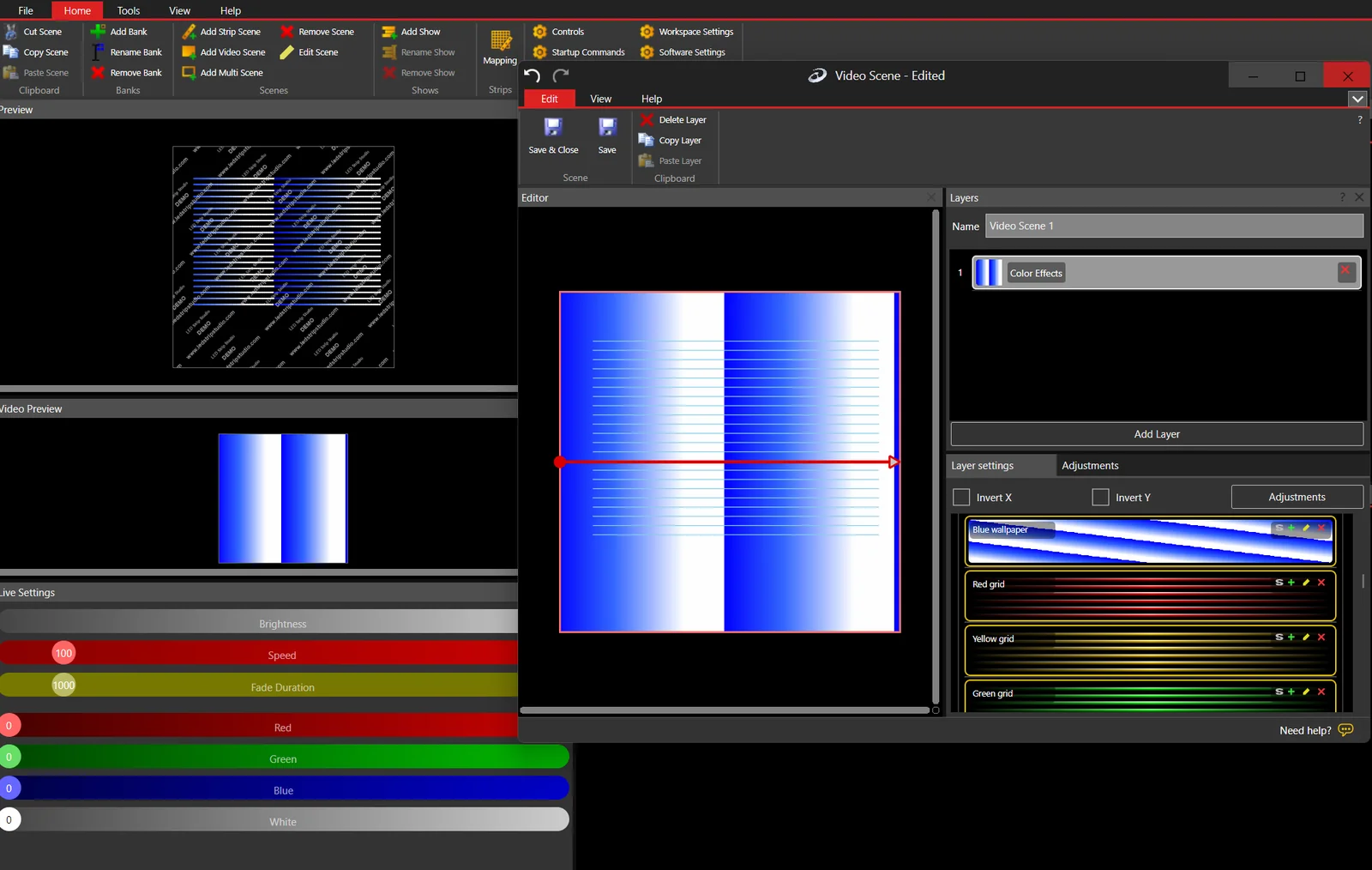Open the Tools menu in the main window
Viewport: 1372px width, 870px height.
[129, 10]
